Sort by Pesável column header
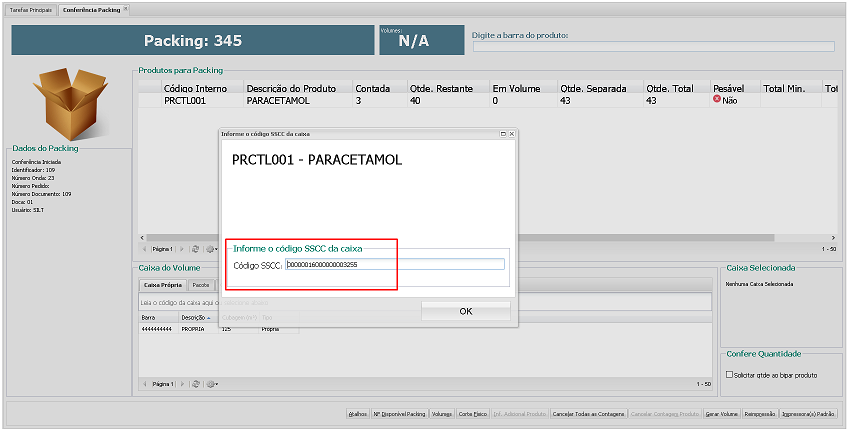 click(735, 88)
